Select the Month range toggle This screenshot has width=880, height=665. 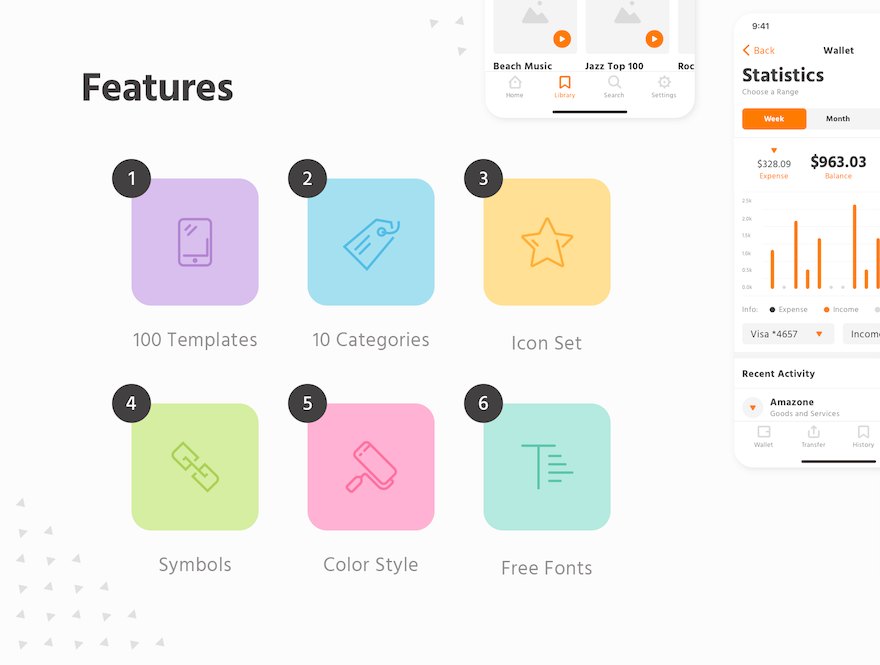[838, 119]
